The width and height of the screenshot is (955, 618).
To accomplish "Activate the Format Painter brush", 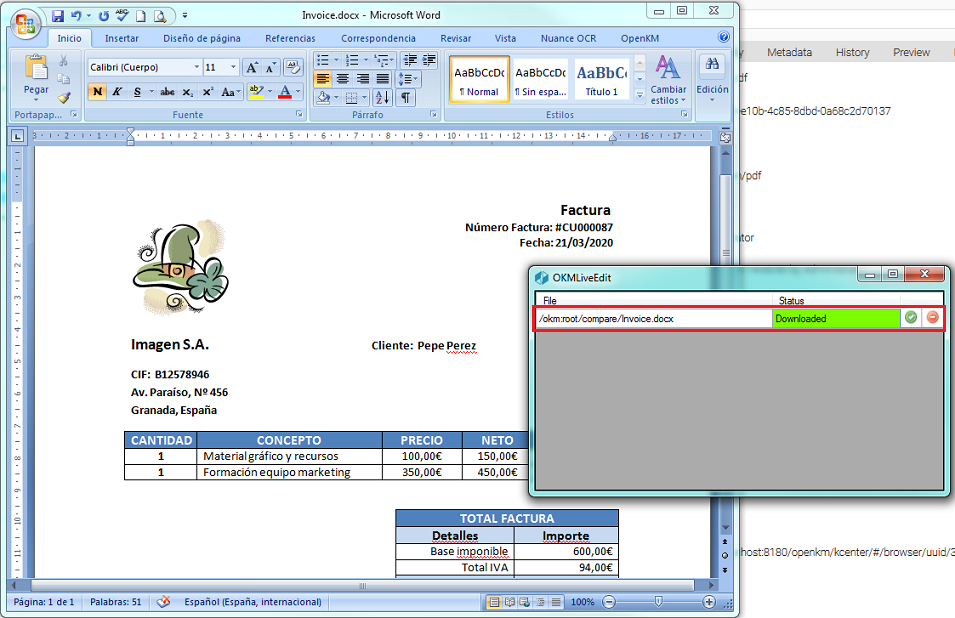I will point(64,97).
